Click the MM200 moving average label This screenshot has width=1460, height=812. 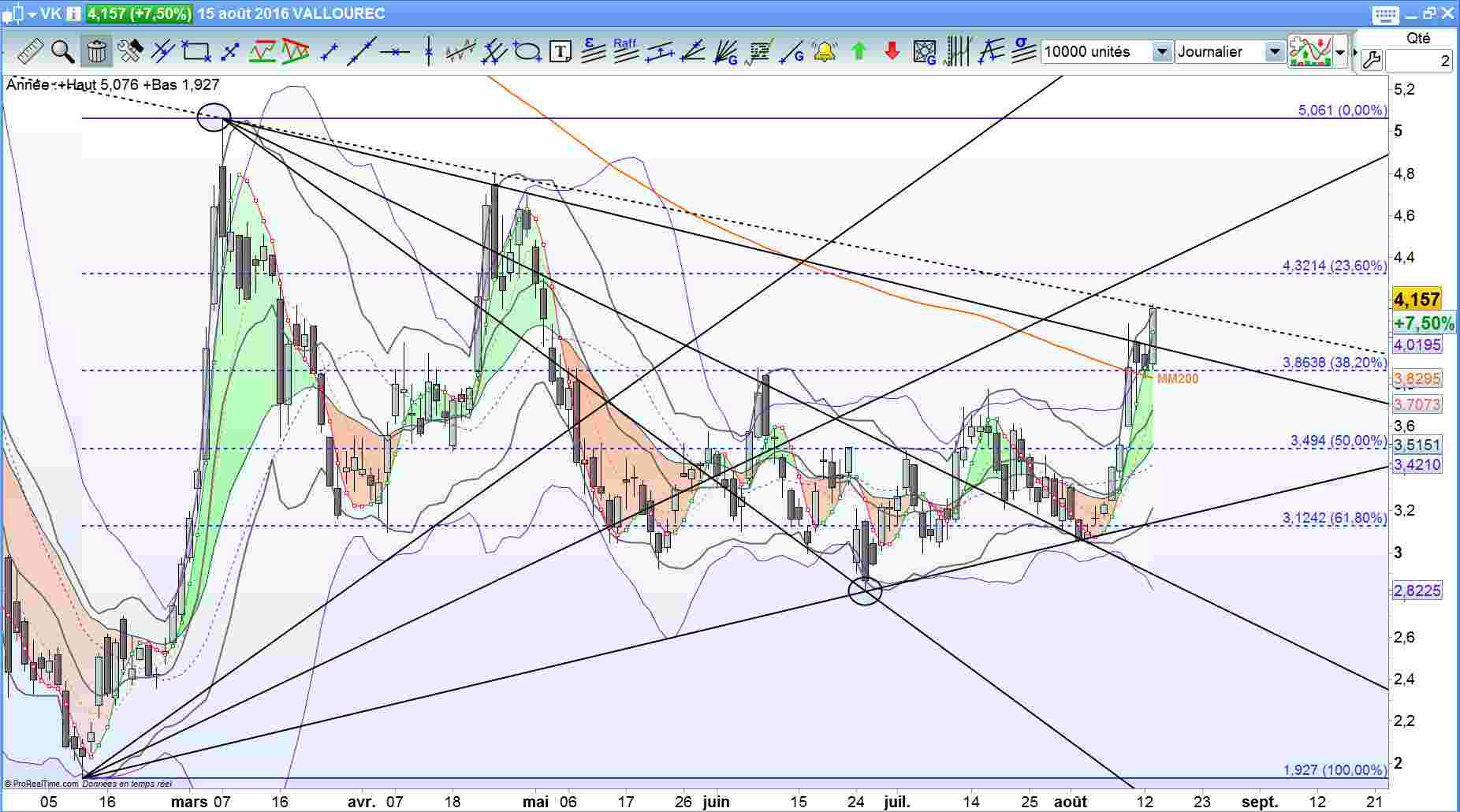(1178, 379)
